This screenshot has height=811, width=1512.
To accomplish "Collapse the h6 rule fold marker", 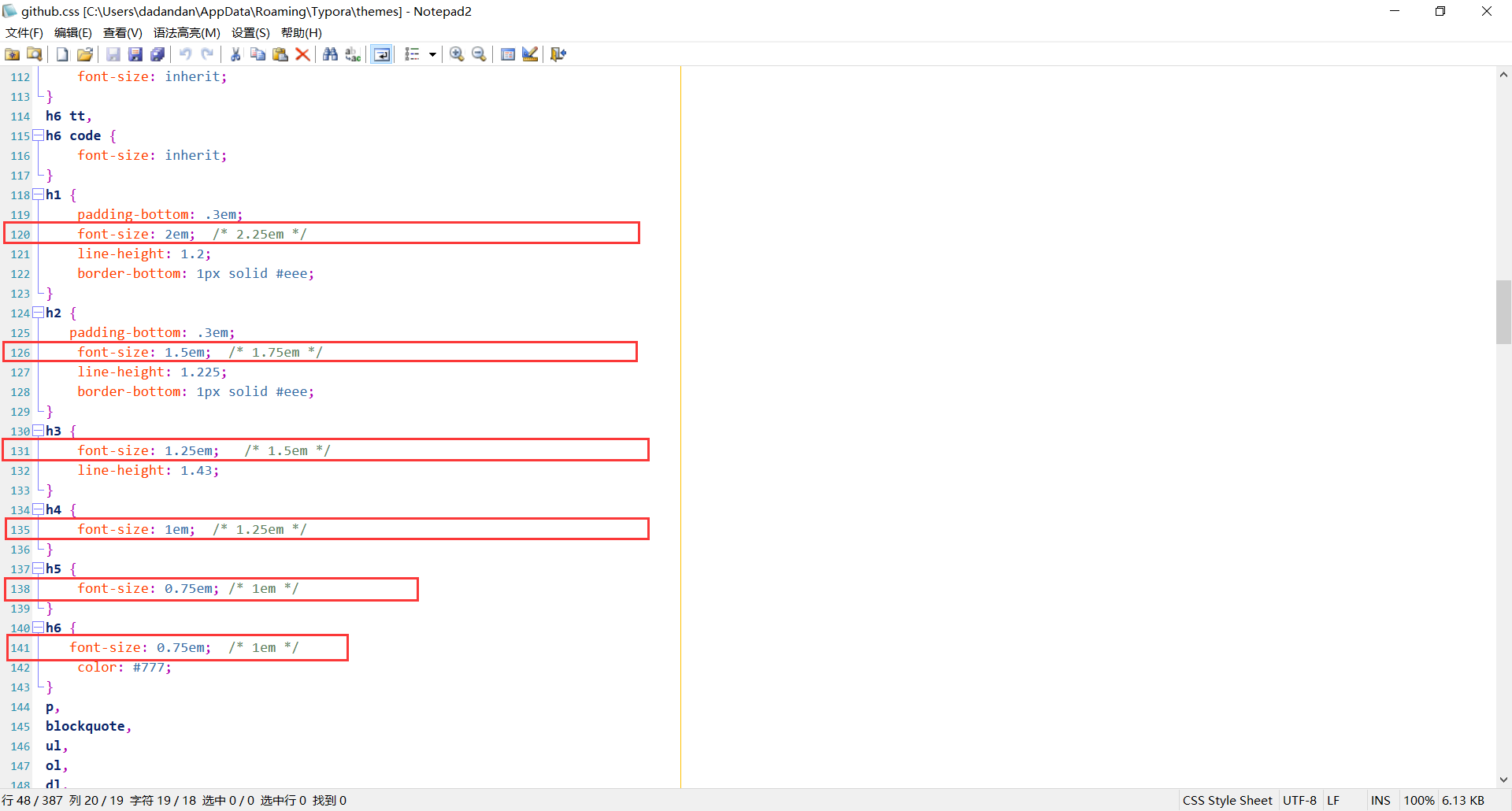I will coord(38,628).
